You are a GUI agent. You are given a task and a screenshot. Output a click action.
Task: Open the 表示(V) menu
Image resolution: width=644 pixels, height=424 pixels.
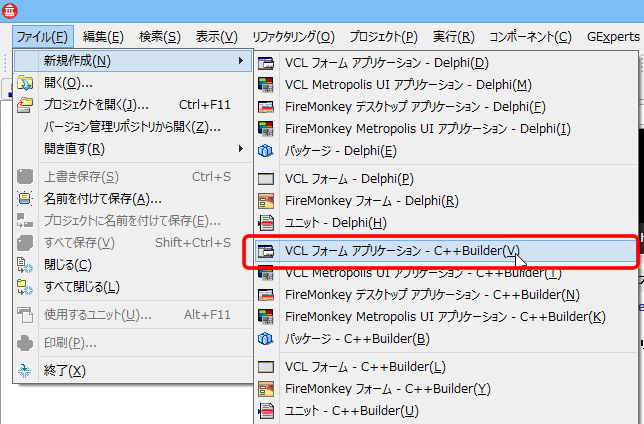(216, 37)
